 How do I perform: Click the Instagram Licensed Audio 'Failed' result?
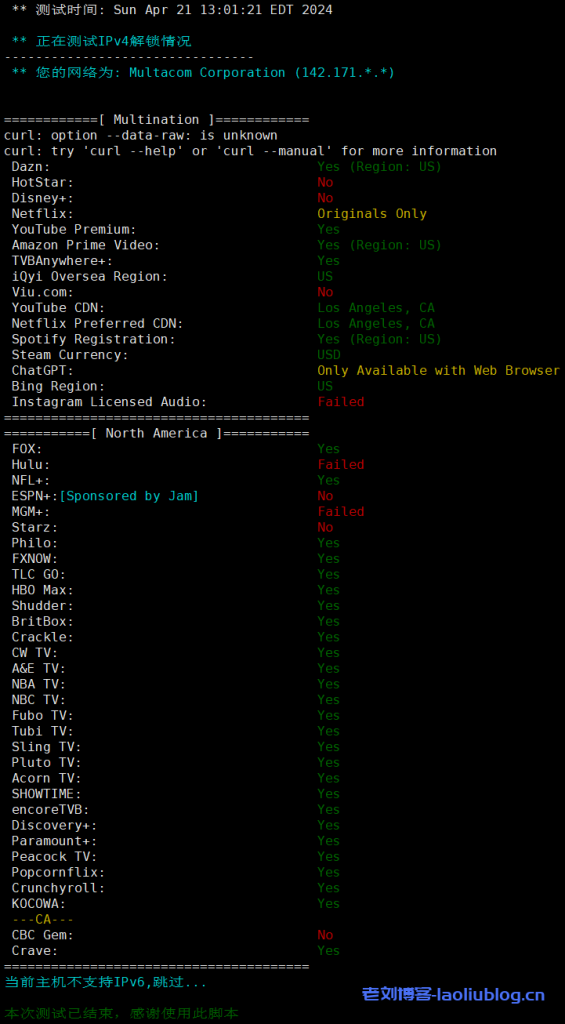click(341, 402)
